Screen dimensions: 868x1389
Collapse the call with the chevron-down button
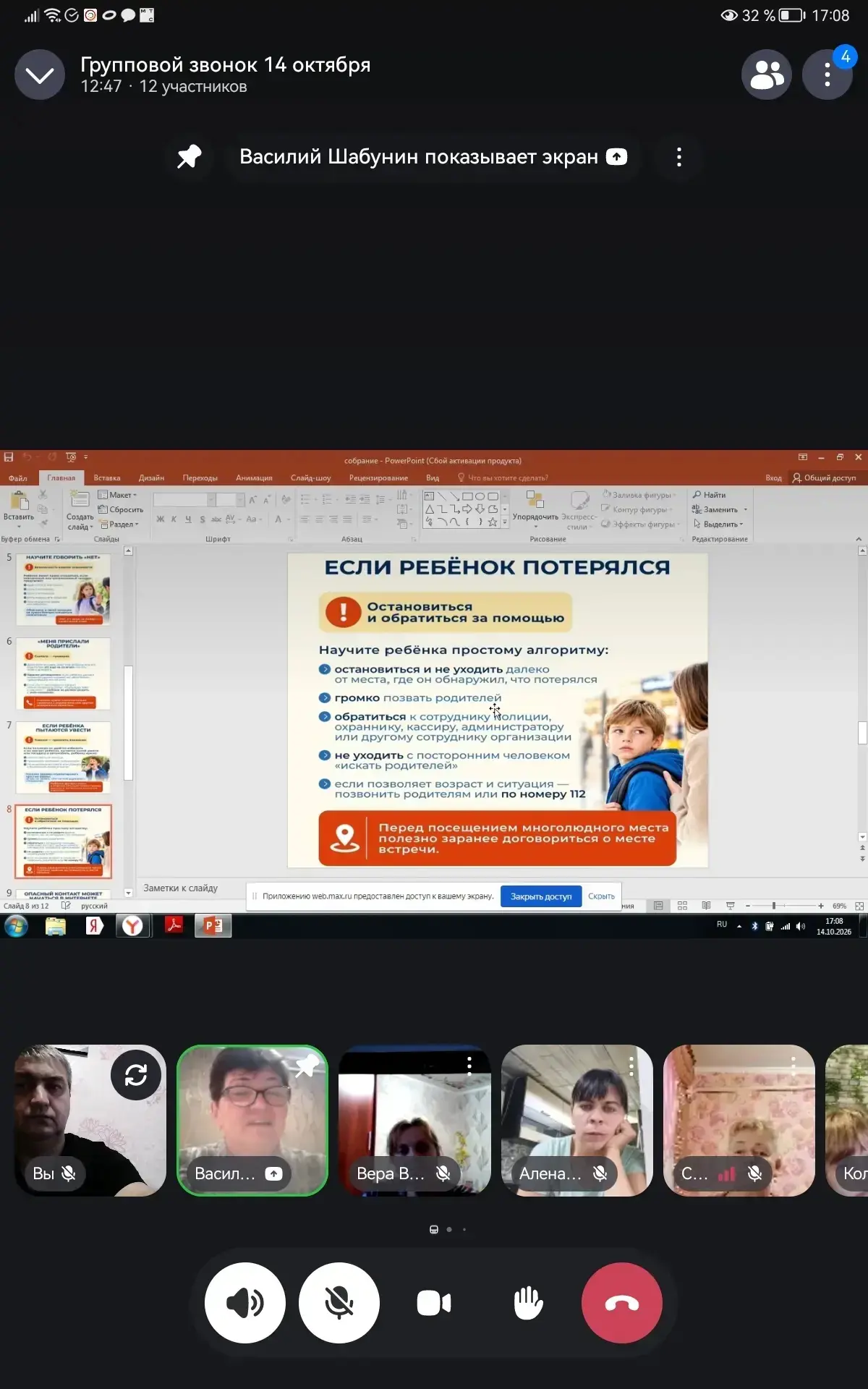pyautogui.click(x=40, y=75)
